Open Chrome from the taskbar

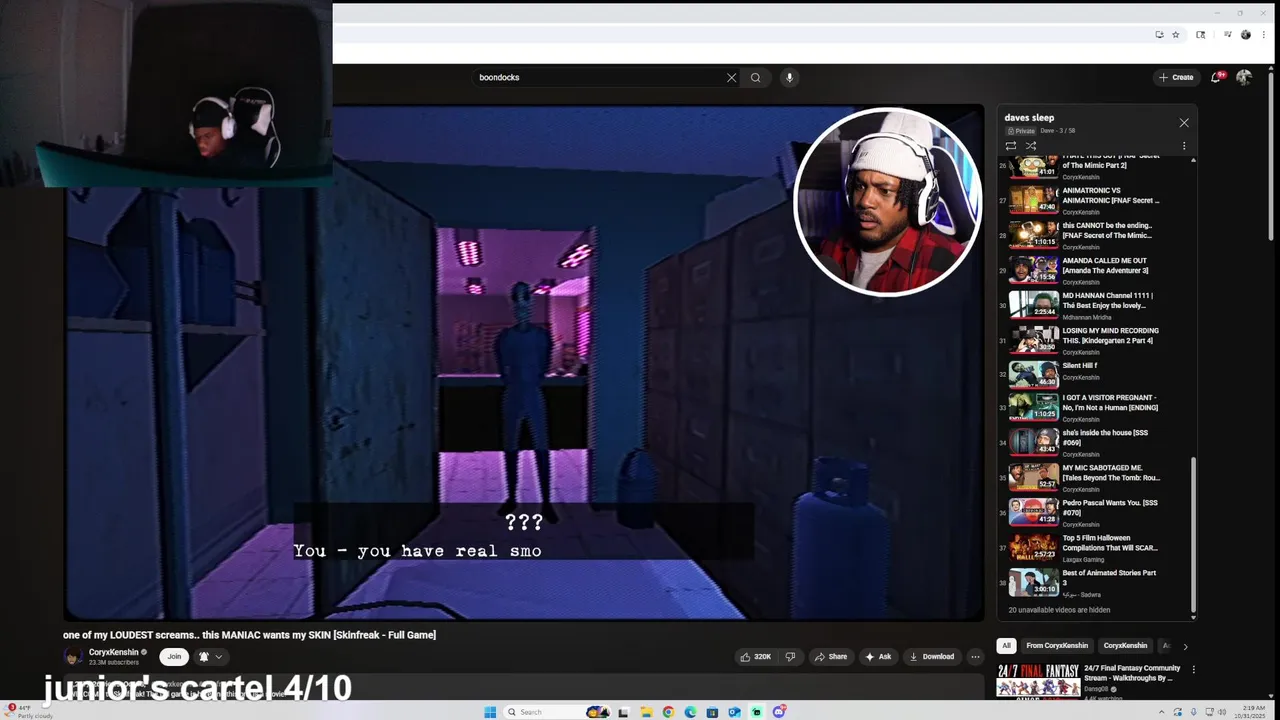point(668,712)
